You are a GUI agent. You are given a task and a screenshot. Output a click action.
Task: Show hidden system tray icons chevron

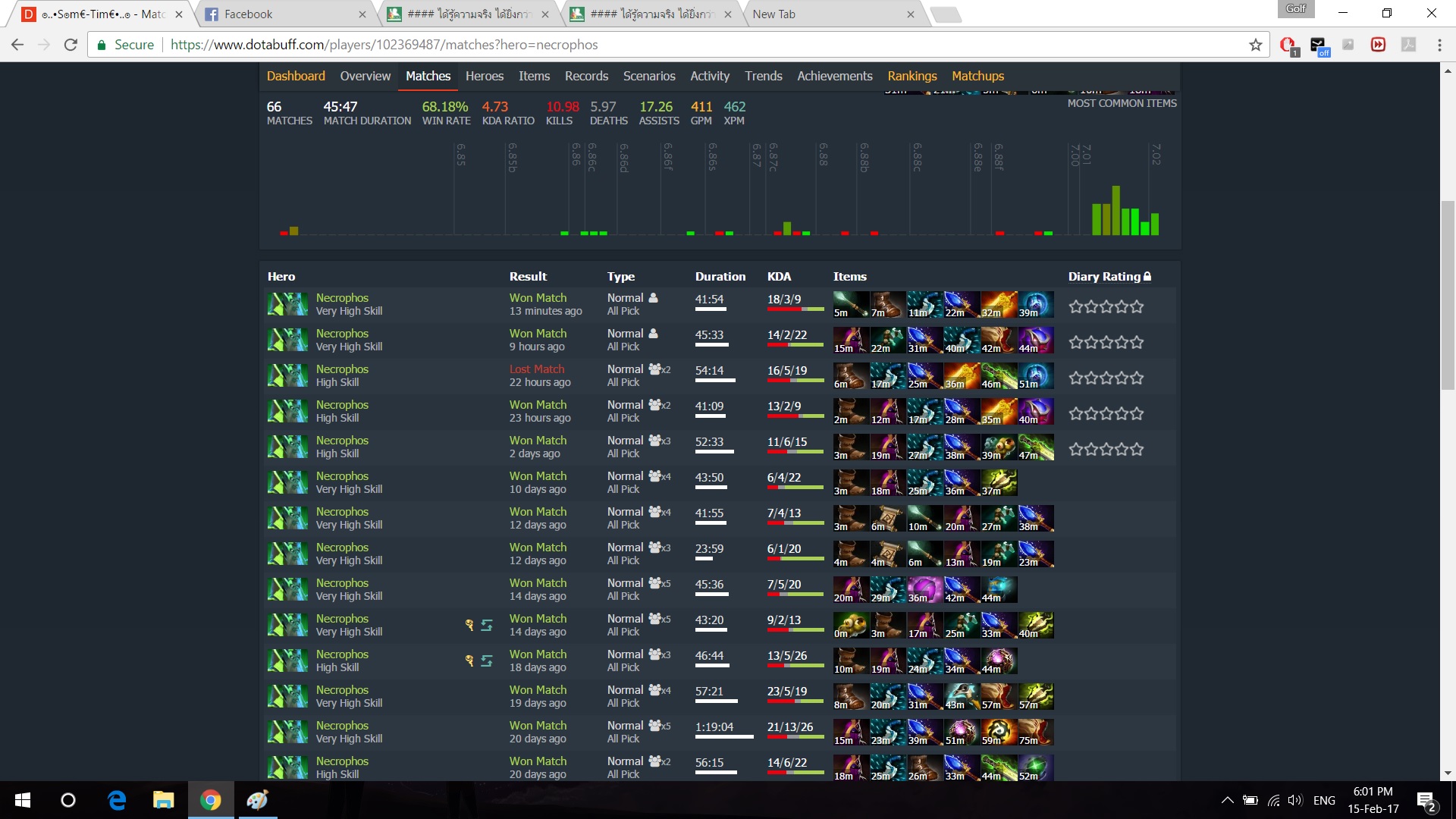pos(1226,800)
